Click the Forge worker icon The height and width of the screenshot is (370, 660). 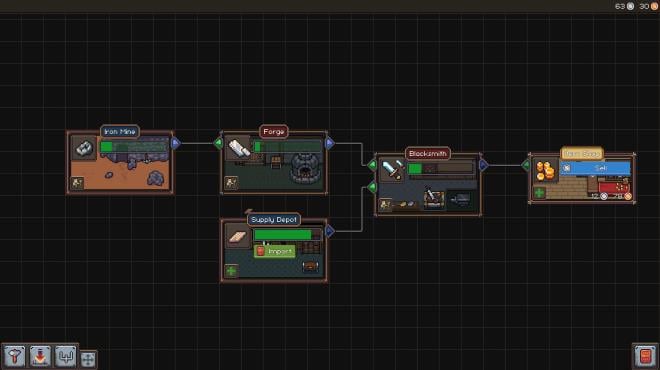tap(231, 183)
